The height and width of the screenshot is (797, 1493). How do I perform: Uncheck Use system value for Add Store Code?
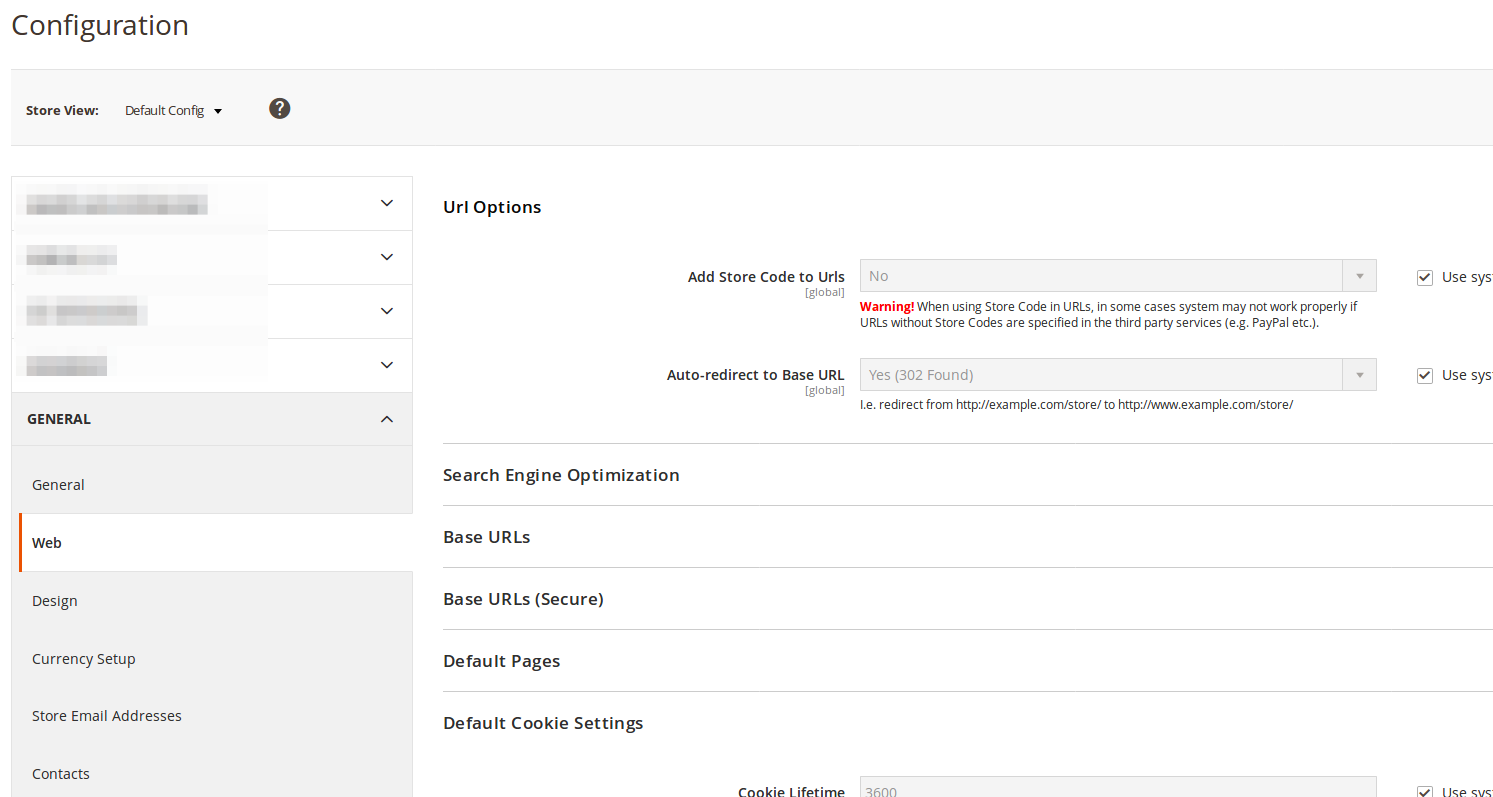tap(1424, 277)
